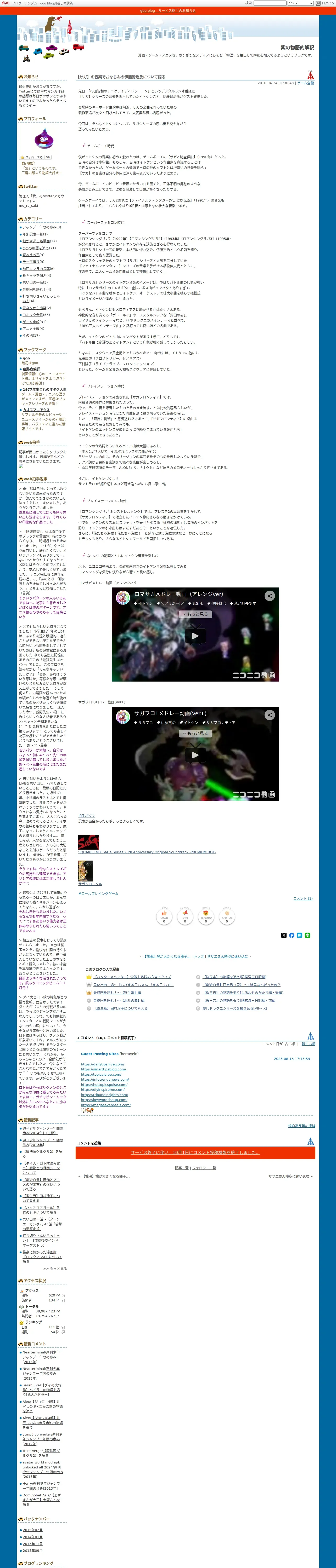Image resolution: width=336 pixels, height=1568 pixels.
Task: Open the コメント (1) link below the post
Action: [303, 898]
